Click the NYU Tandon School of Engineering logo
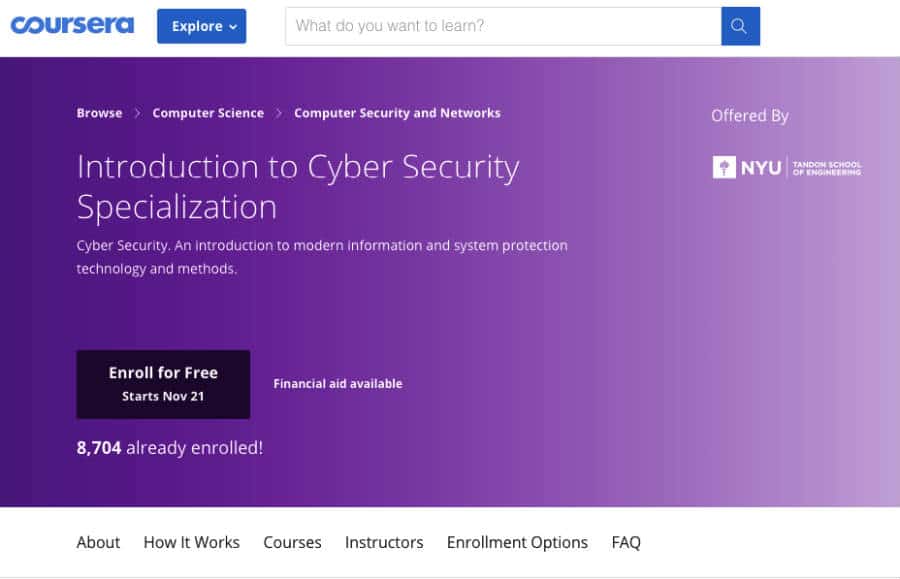The image size is (900, 579). (788, 167)
